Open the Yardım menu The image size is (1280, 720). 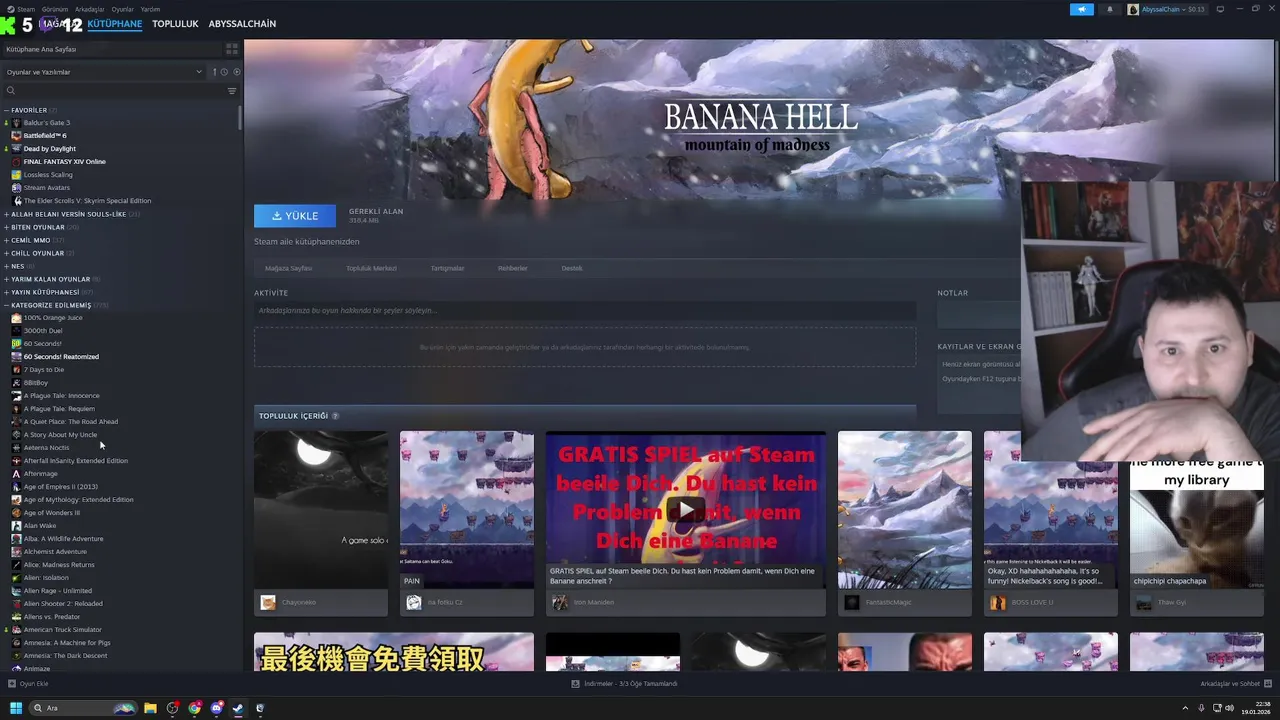[150, 9]
